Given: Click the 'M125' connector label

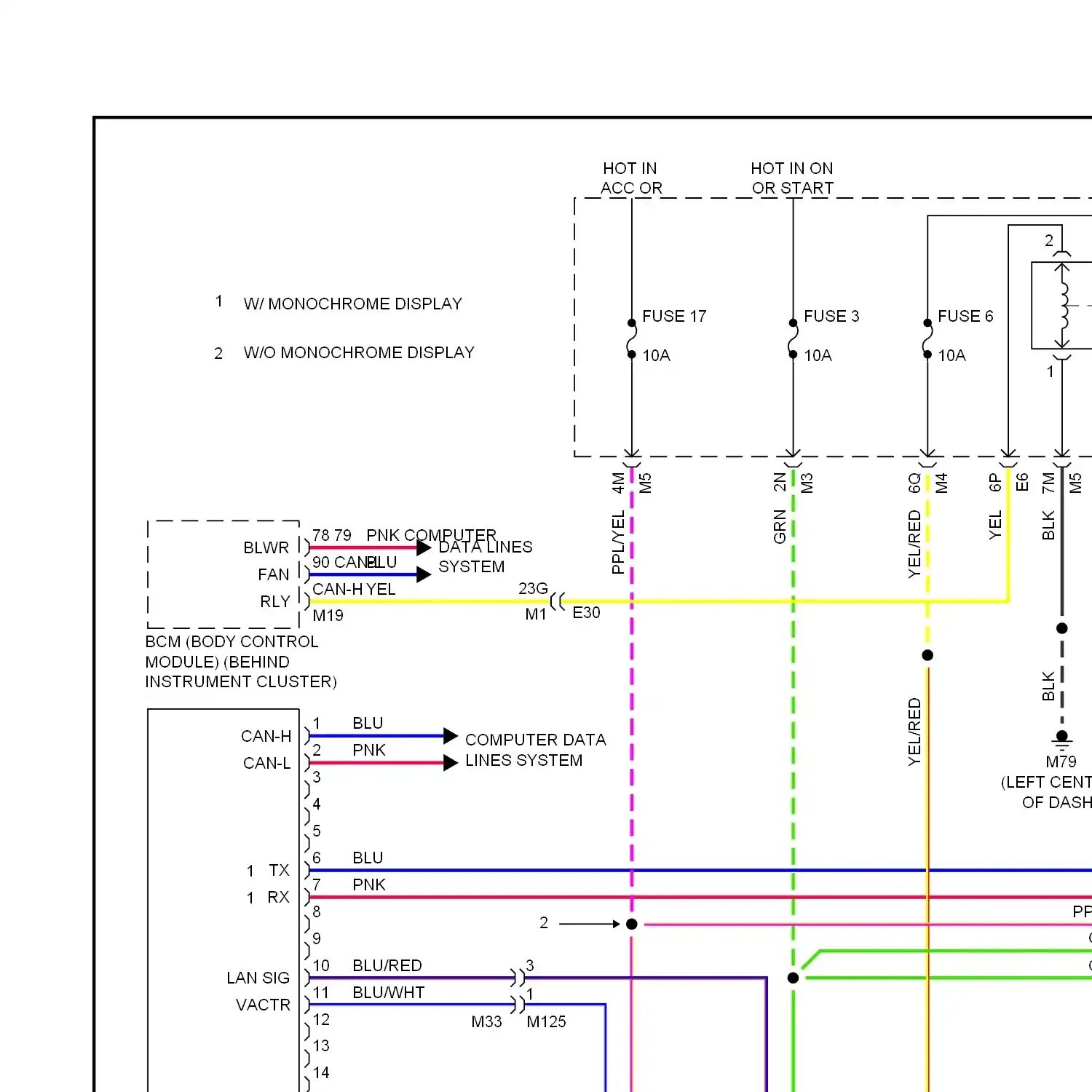Looking at the screenshot, I should click(546, 1022).
